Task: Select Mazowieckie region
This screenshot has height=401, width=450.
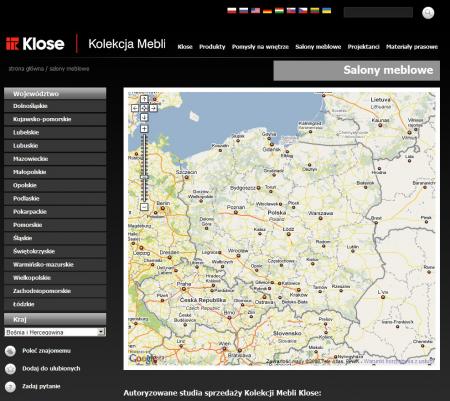Action: click(x=55, y=159)
